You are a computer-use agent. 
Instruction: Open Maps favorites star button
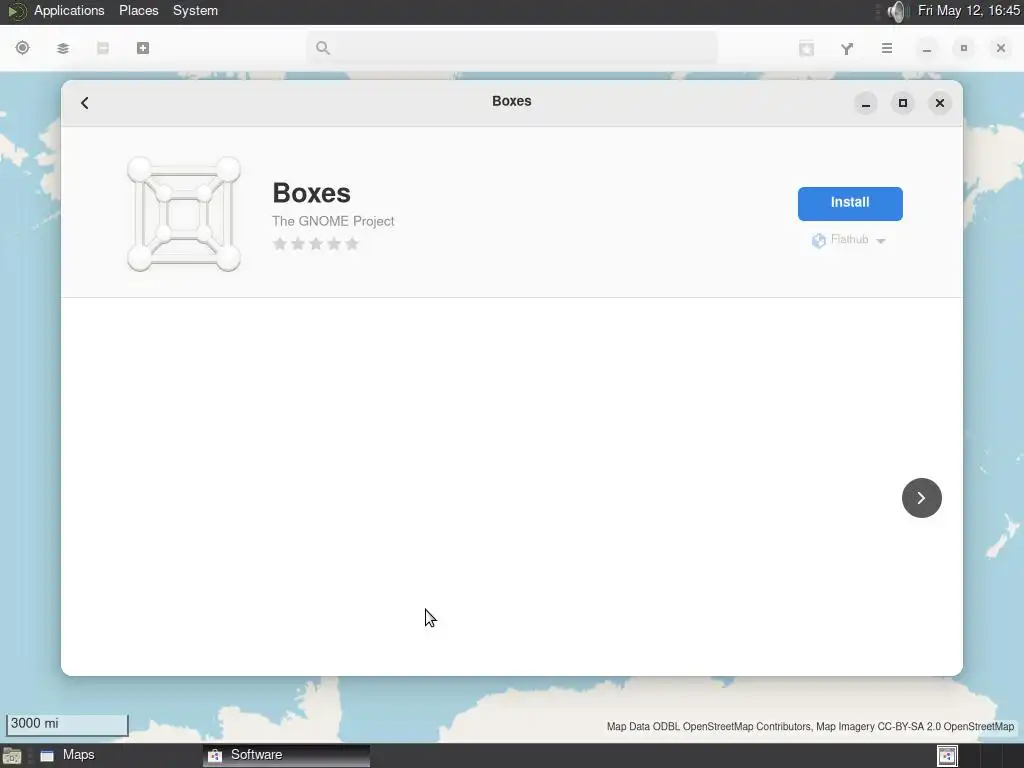click(x=807, y=48)
